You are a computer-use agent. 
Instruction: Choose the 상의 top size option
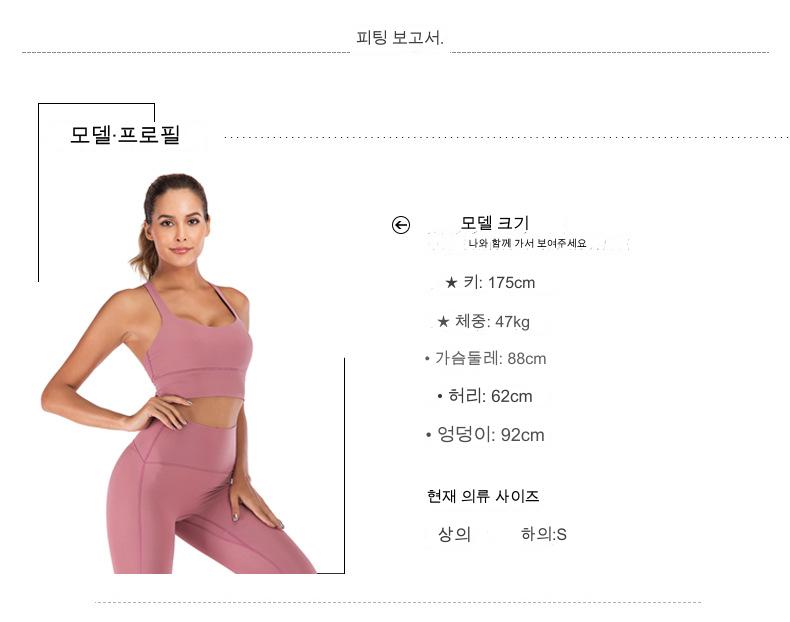click(454, 534)
